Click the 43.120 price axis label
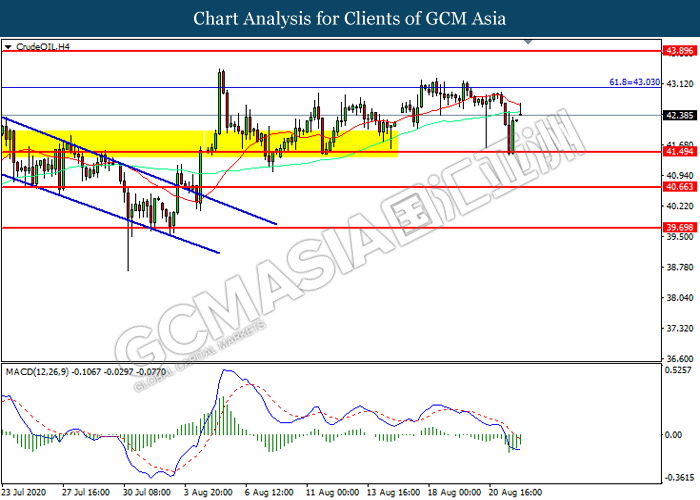Image resolution: width=700 pixels, height=500 pixels. tap(680, 84)
